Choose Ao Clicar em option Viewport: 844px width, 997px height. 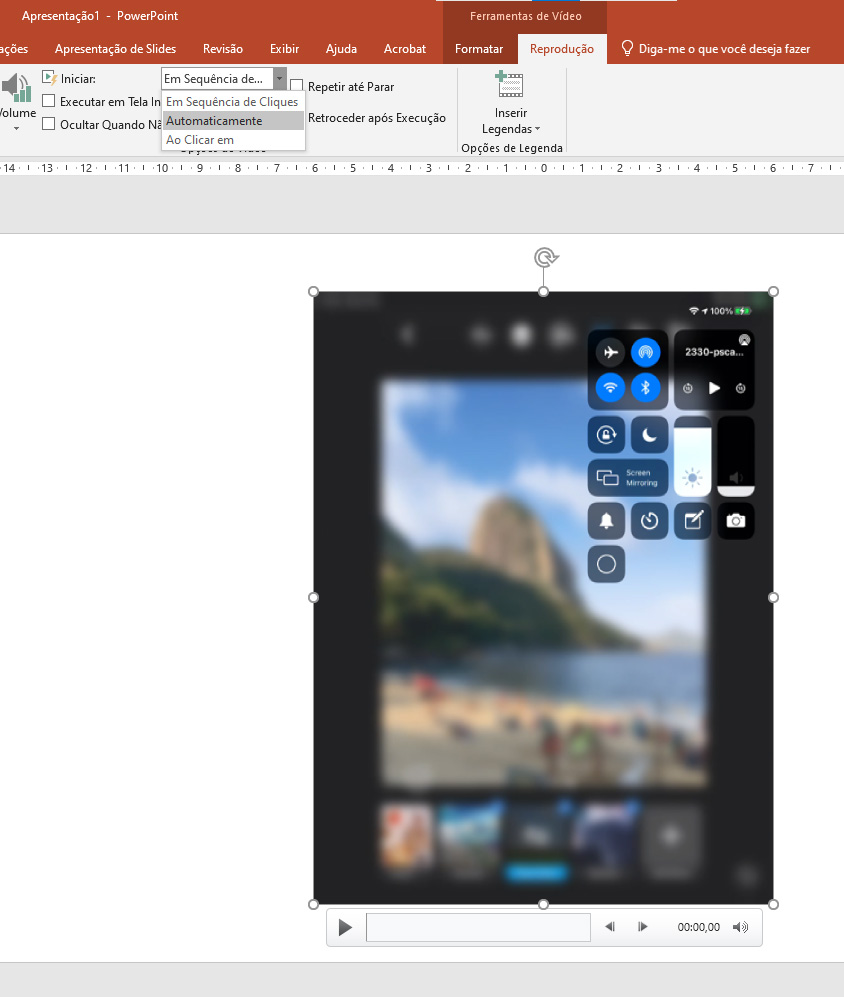tap(232, 140)
